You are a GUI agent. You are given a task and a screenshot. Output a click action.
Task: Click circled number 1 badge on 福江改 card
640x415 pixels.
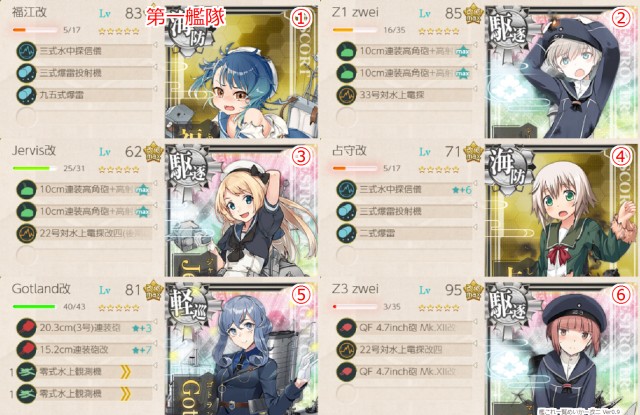(x=301, y=18)
